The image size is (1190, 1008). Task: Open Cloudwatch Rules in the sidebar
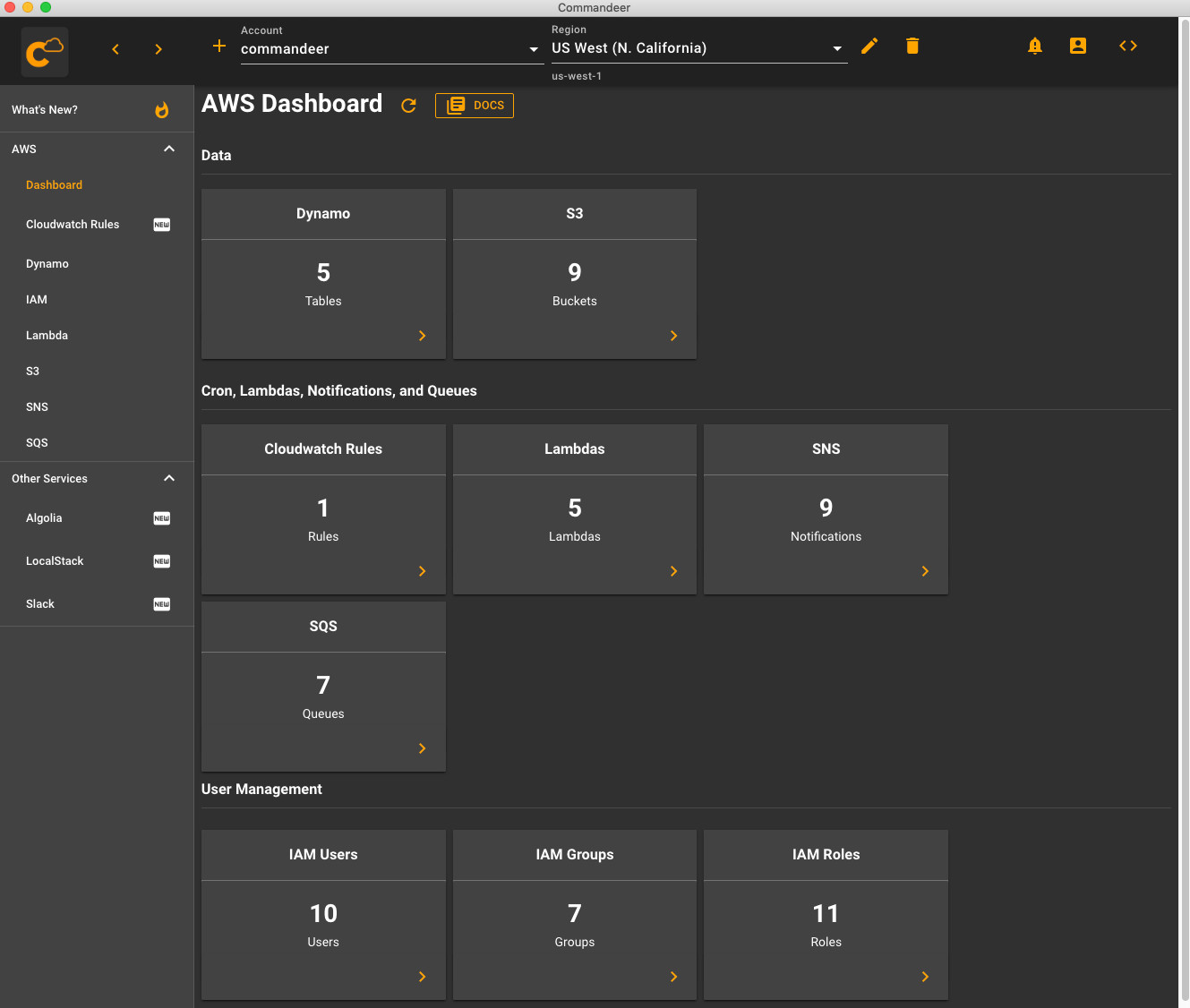tap(73, 225)
